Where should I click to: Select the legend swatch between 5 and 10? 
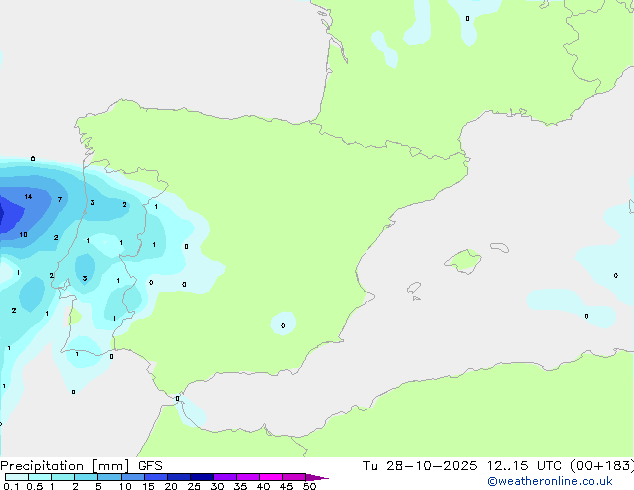tap(109, 477)
